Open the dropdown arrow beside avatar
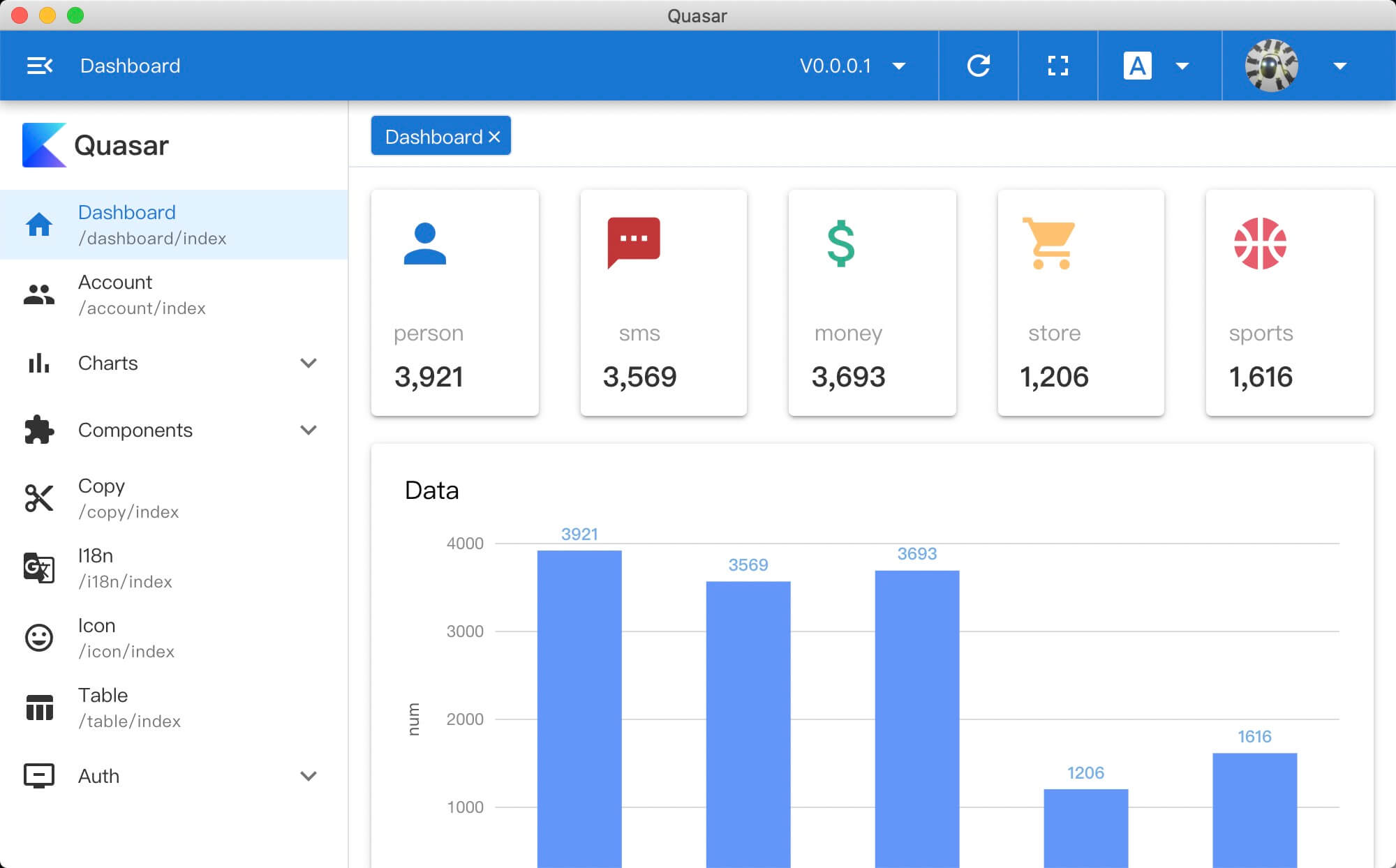1396x868 pixels. (1339, 66)
